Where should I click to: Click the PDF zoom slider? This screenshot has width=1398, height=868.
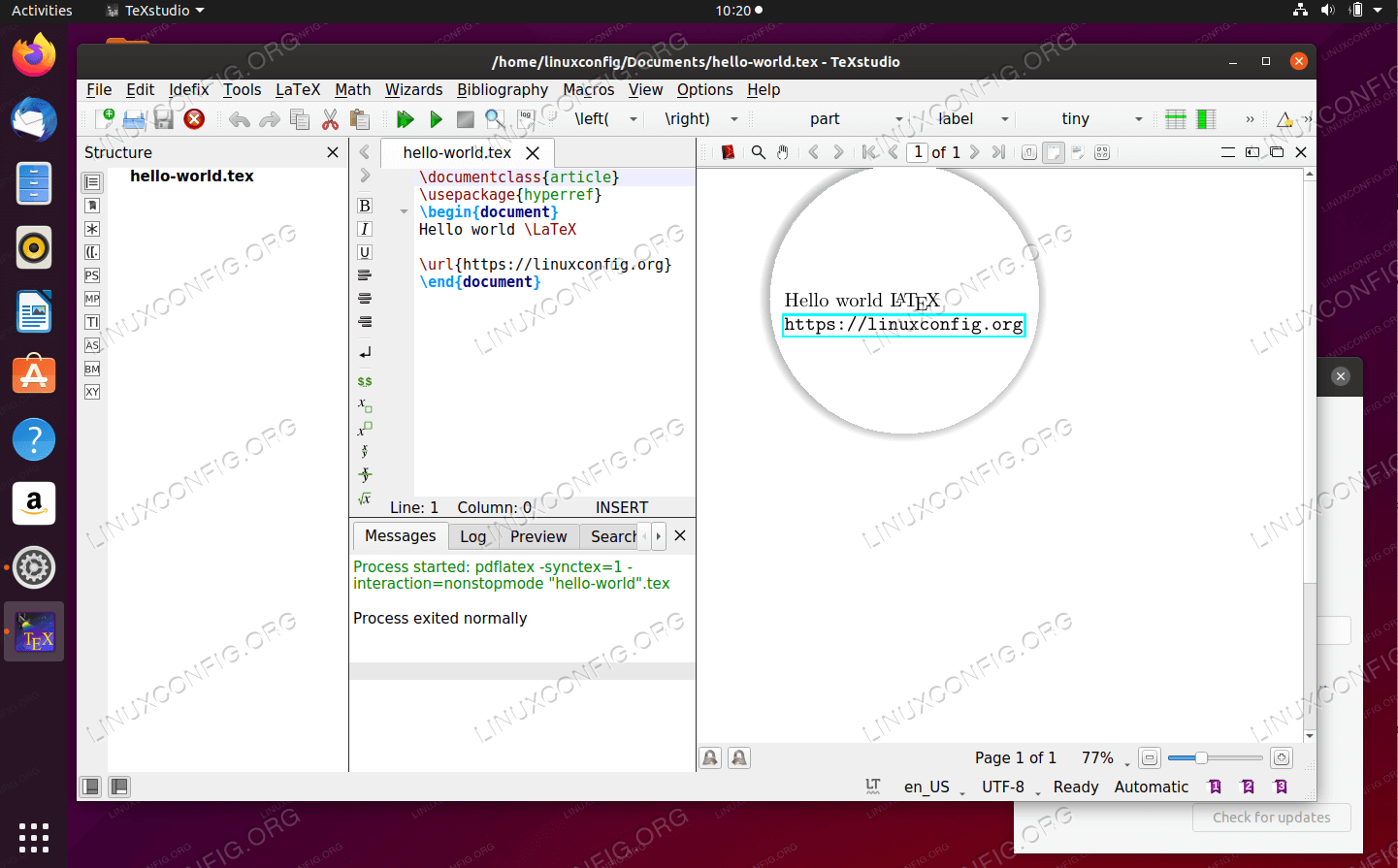pyautogui.click(x=1215, y=758)
